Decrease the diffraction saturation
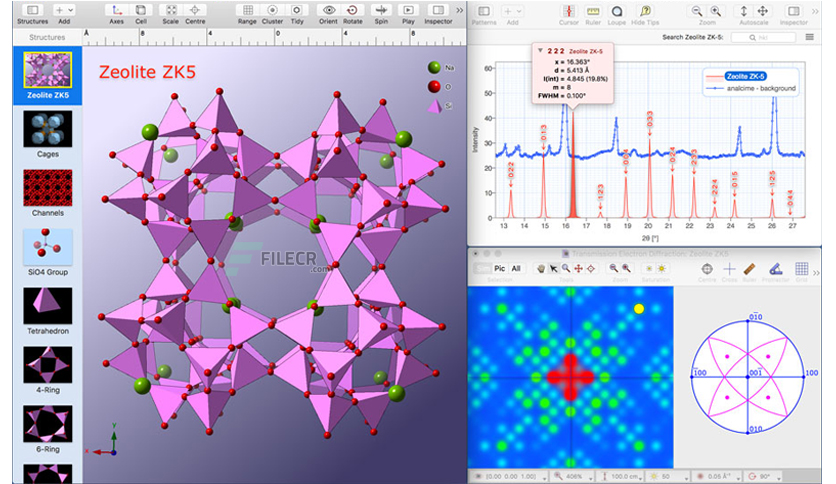 point(649,268)
